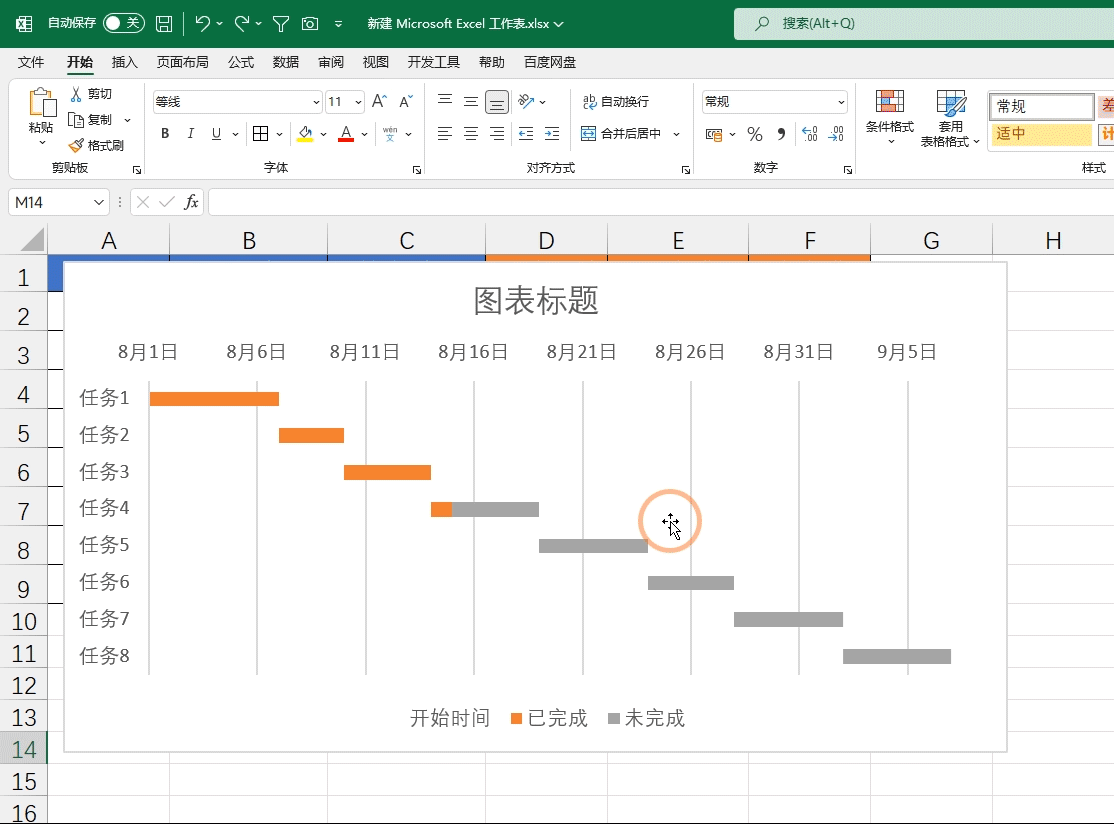1114x824 pixels.
Task: Align text to vertical middle
Action: point(470,102)
